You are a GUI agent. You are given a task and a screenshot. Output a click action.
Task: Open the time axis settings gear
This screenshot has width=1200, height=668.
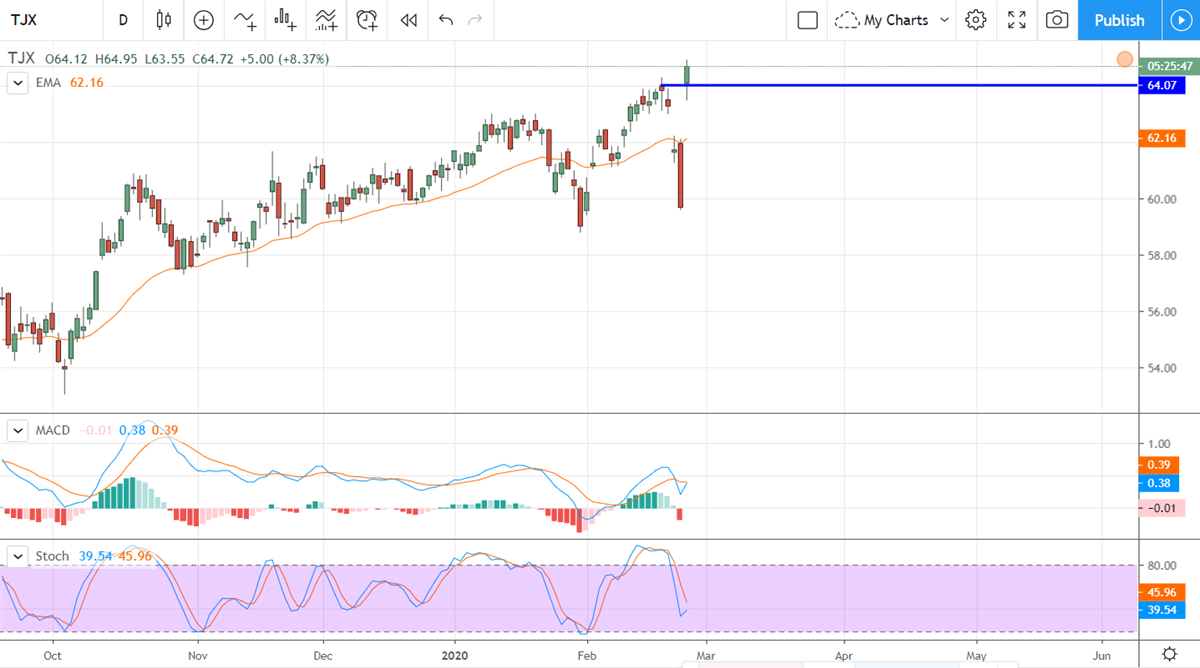point(1169,655)
